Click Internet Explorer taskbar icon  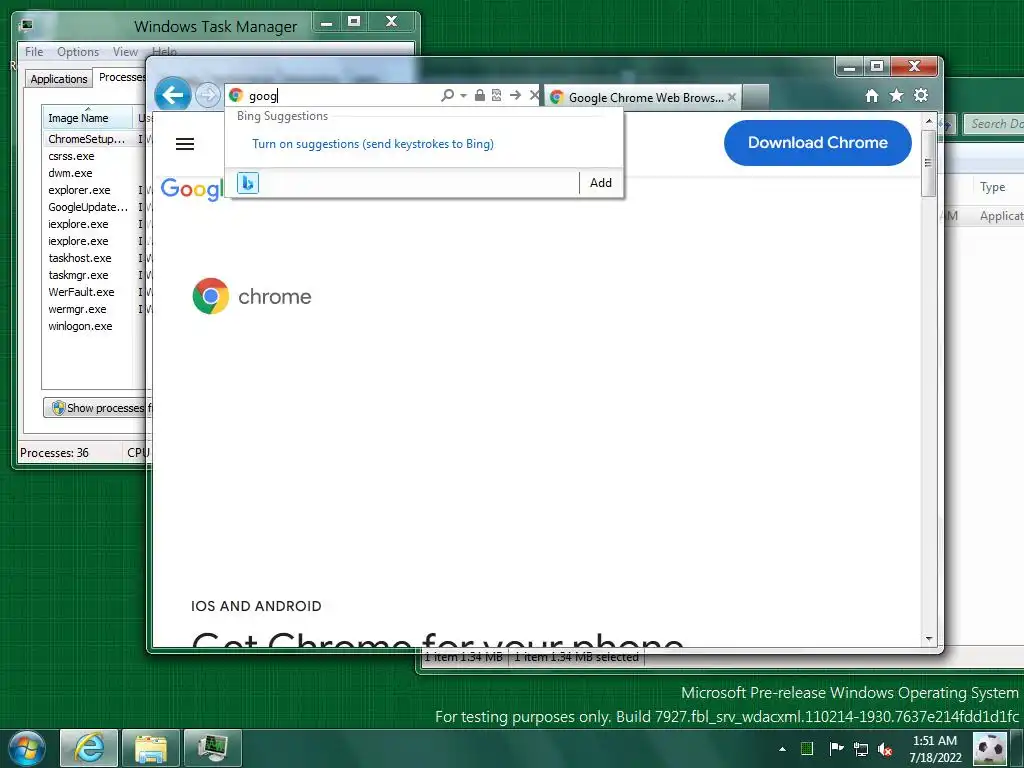point(89,748)
